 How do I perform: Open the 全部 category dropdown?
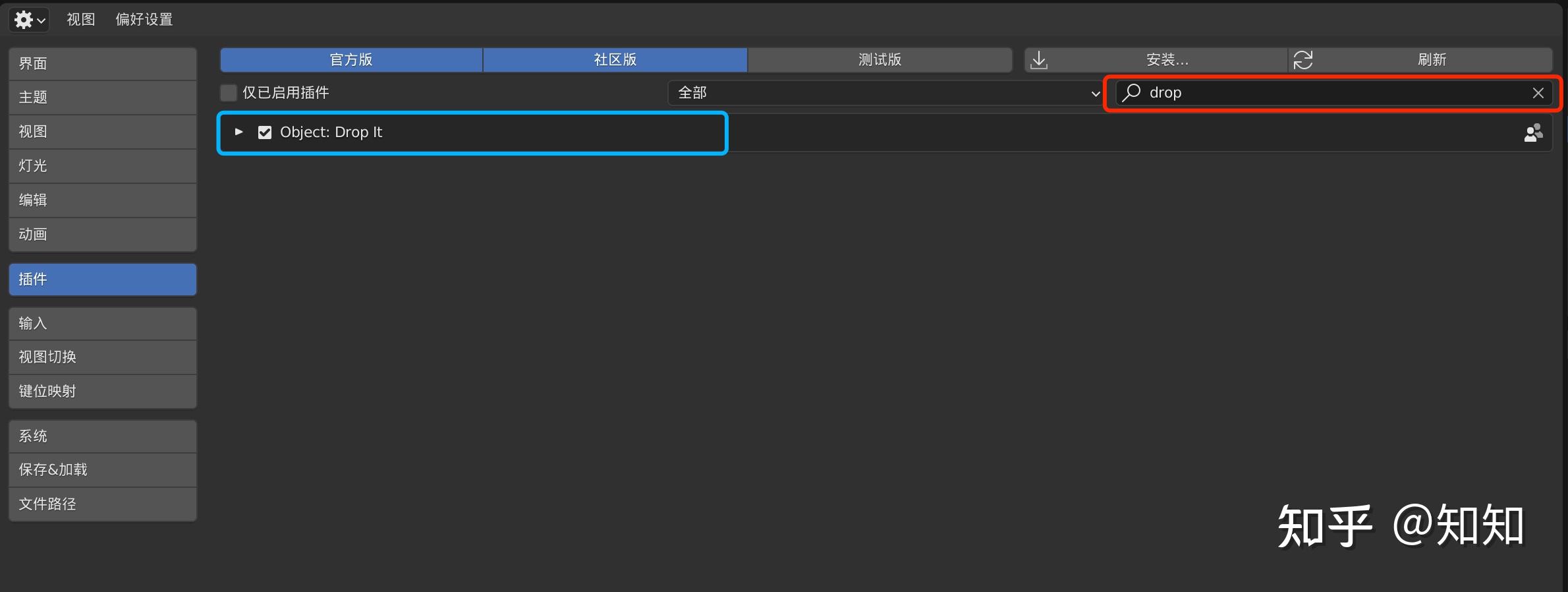[x=885, y=93]
